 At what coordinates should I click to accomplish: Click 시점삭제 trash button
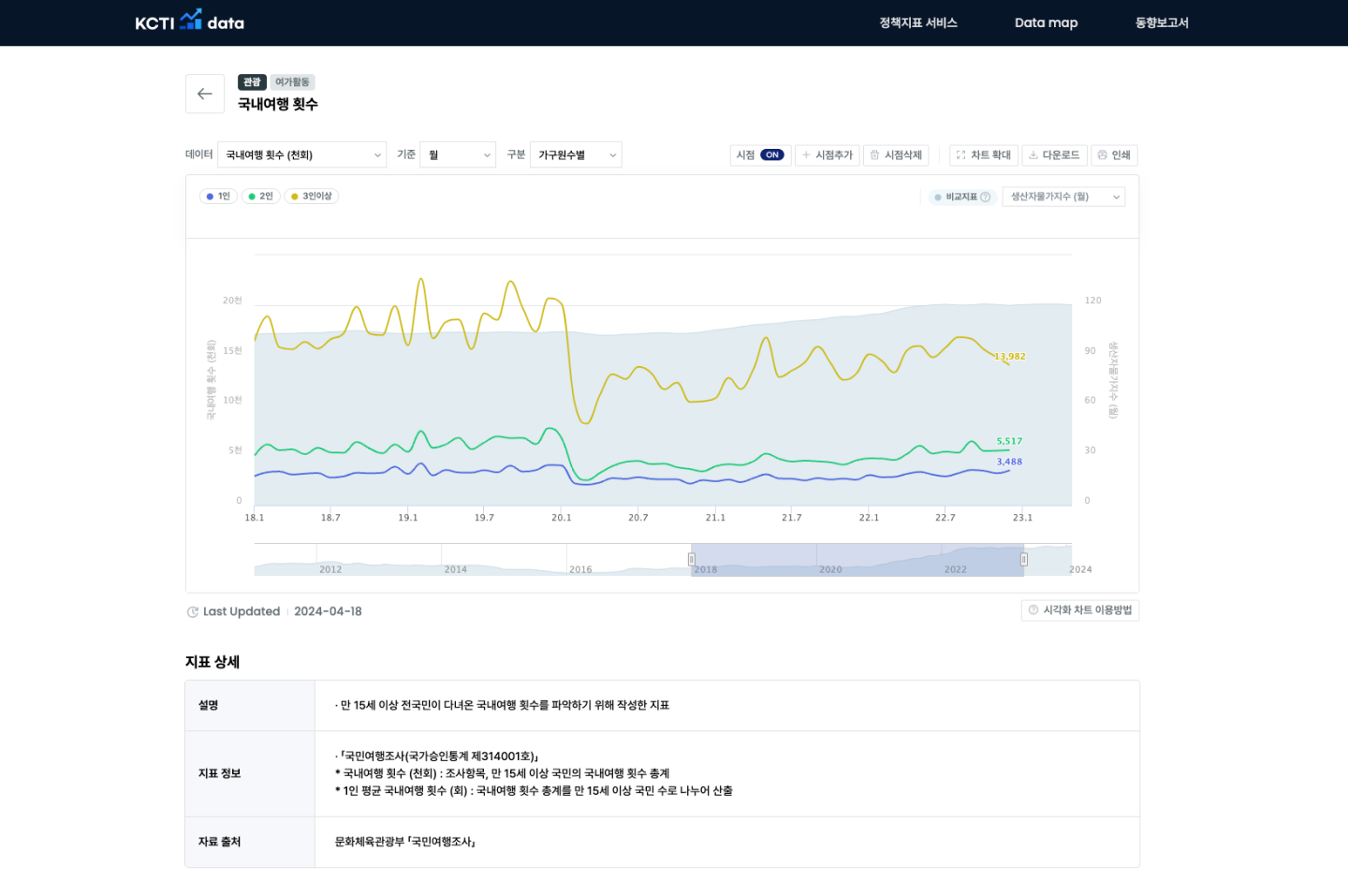(x=895, y=155)
